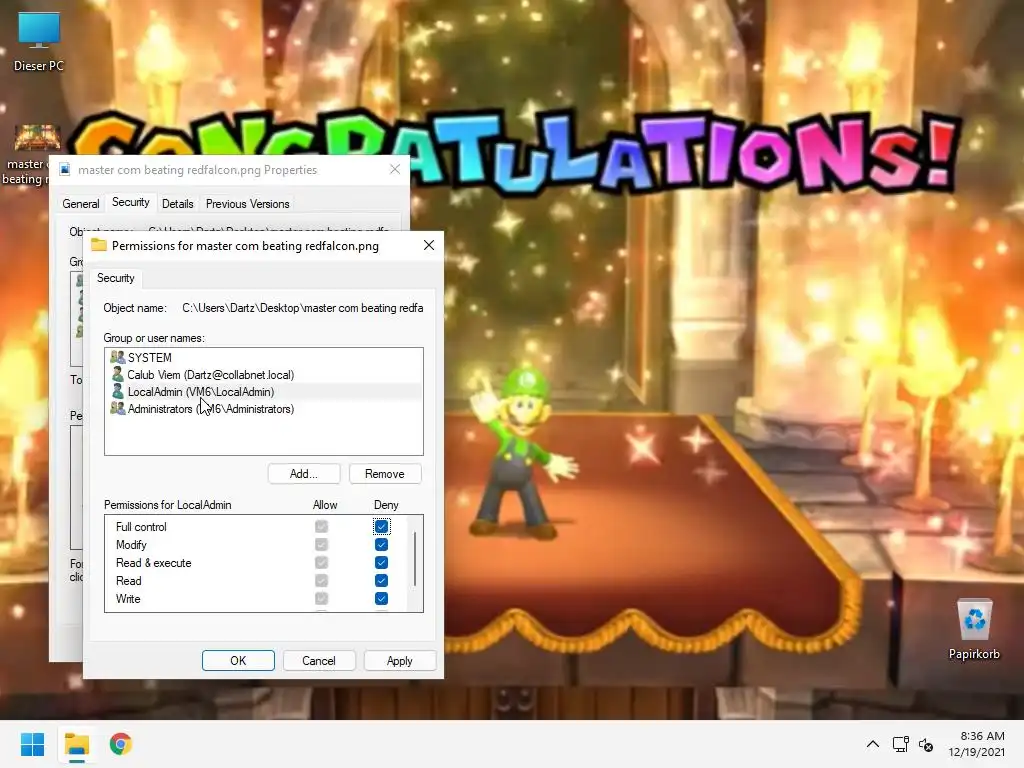This screenshot has width=1024, height=768.
Task: Launch Google Chrome from the taskbar
Action: [121, 744]
